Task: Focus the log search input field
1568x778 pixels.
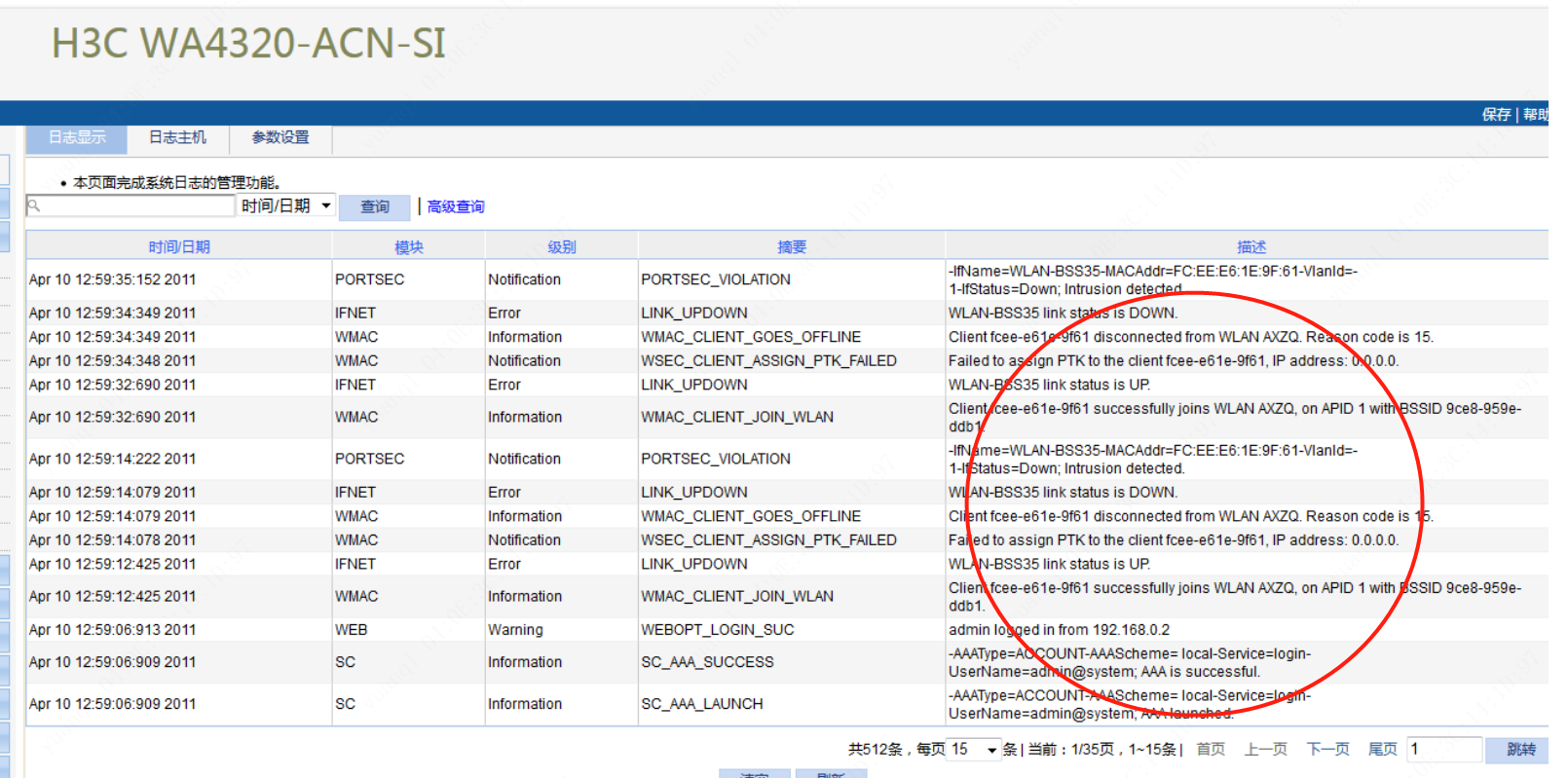Action: pos(131,205)
